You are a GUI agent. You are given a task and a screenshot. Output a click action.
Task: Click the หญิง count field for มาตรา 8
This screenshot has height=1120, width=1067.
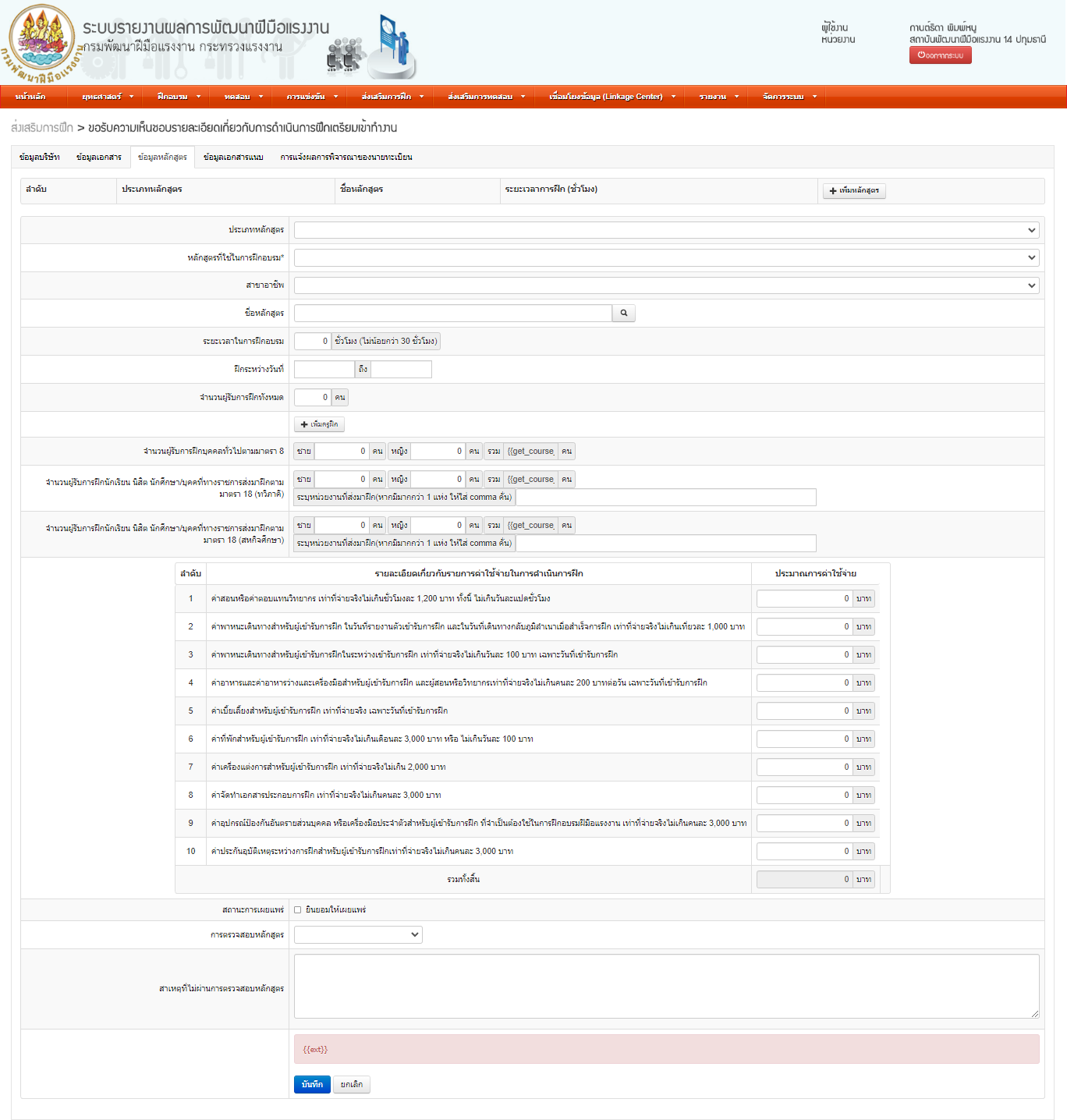[438, 451]
